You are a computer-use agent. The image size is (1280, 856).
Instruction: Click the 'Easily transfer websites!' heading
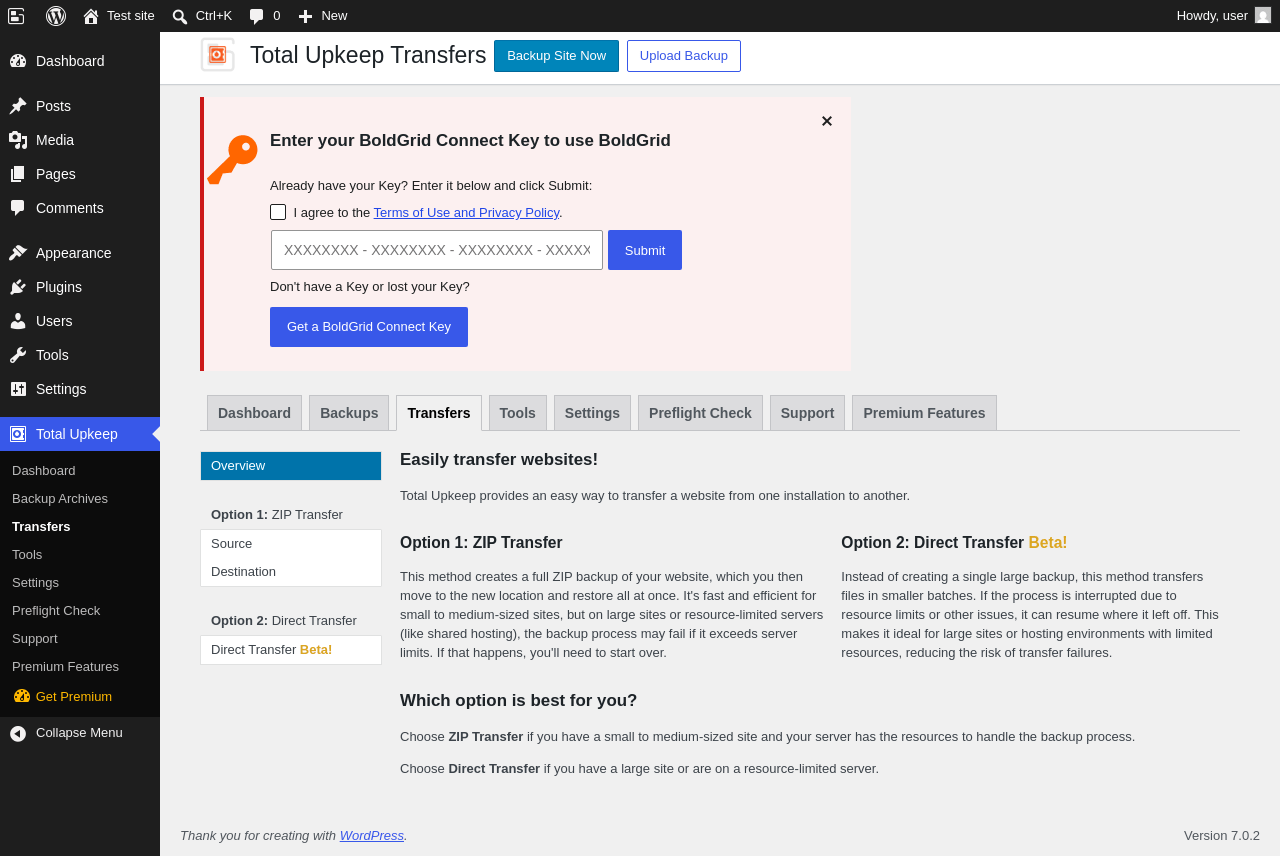click(499, 460)
